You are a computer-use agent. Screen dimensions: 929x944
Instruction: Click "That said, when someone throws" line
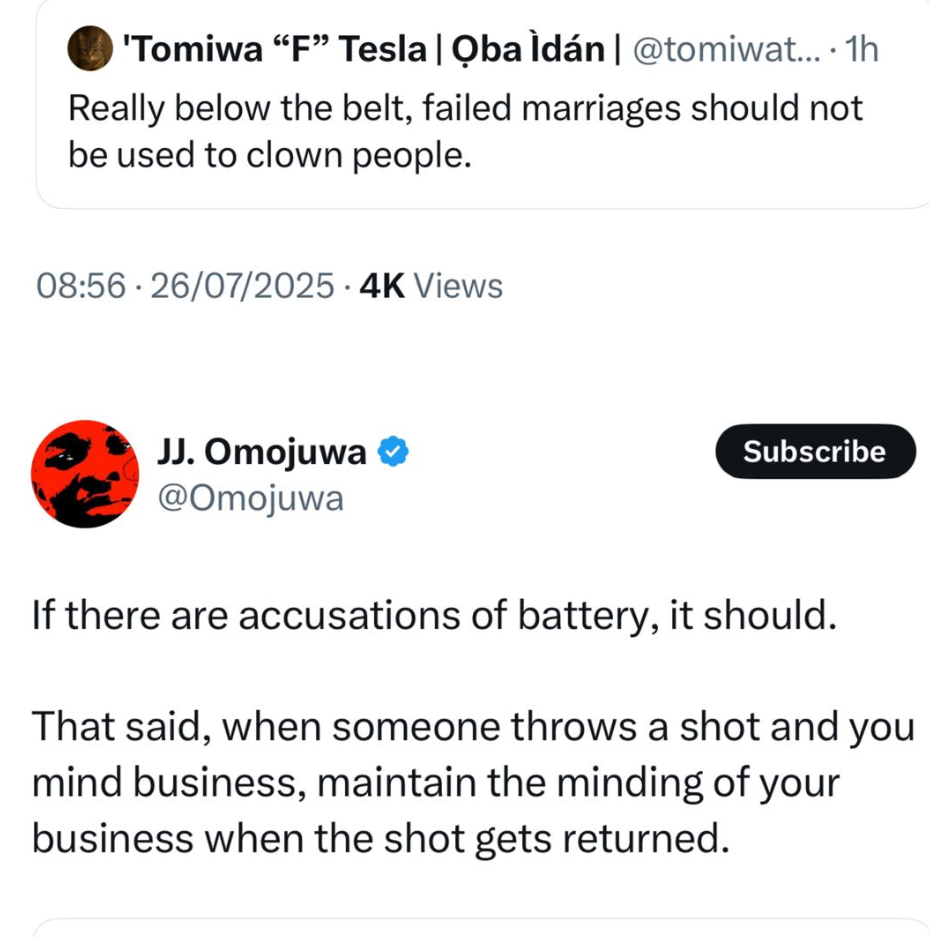[x=473, y=729]
